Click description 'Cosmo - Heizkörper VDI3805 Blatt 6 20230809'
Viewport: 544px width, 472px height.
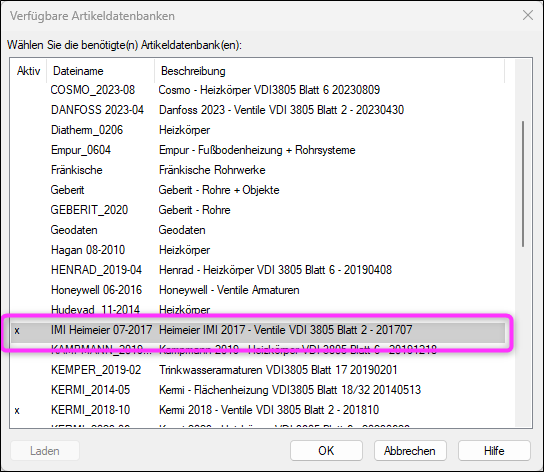[x=269, y=90]
